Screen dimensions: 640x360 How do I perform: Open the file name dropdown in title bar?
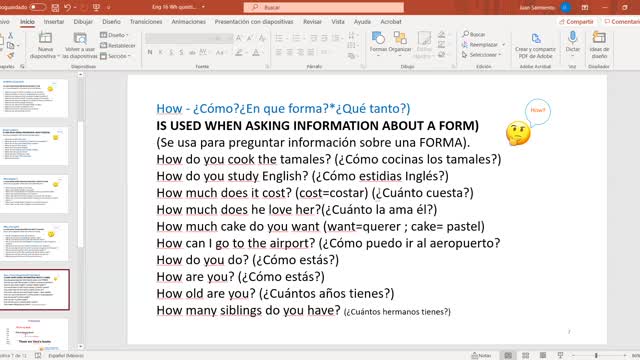pos(203,7)
